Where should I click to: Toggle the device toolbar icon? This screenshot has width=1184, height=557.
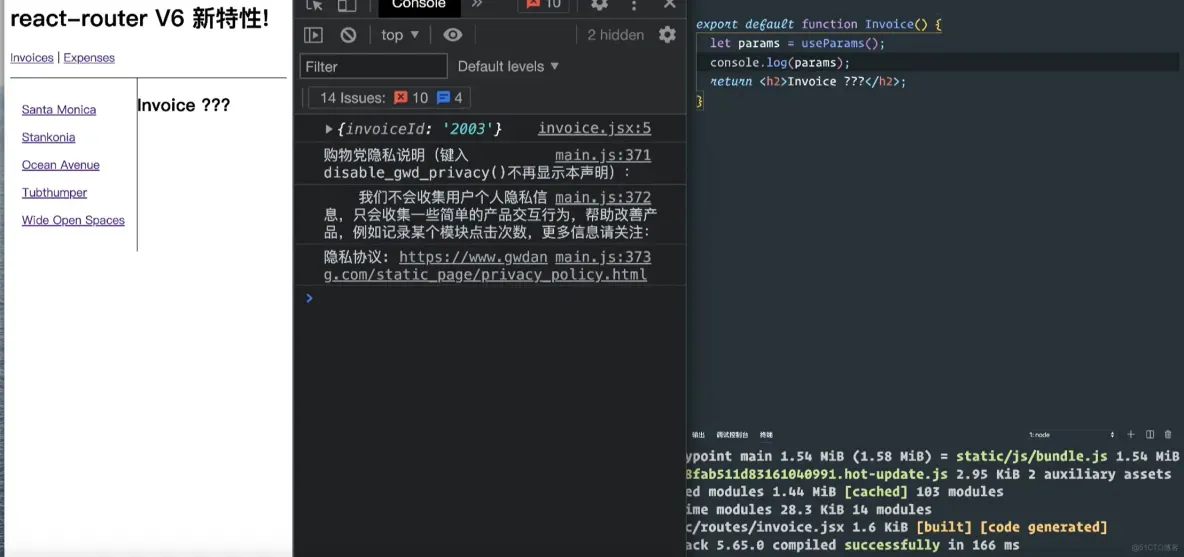347,5
